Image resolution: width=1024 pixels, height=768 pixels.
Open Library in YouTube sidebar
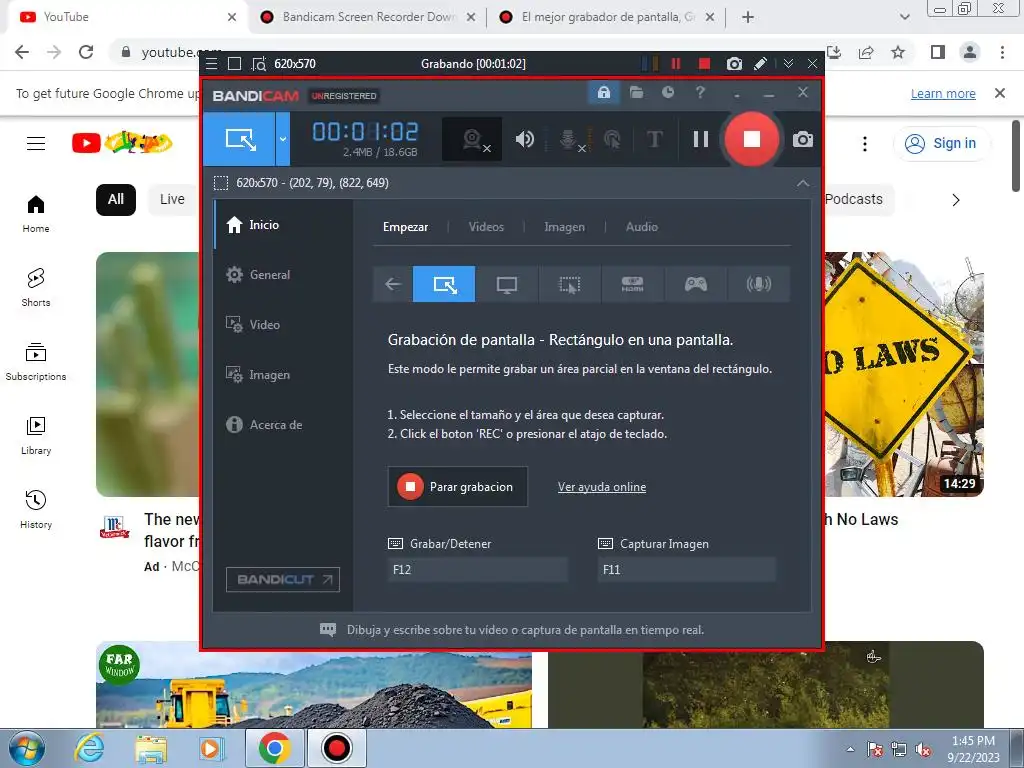click(36, 436)
